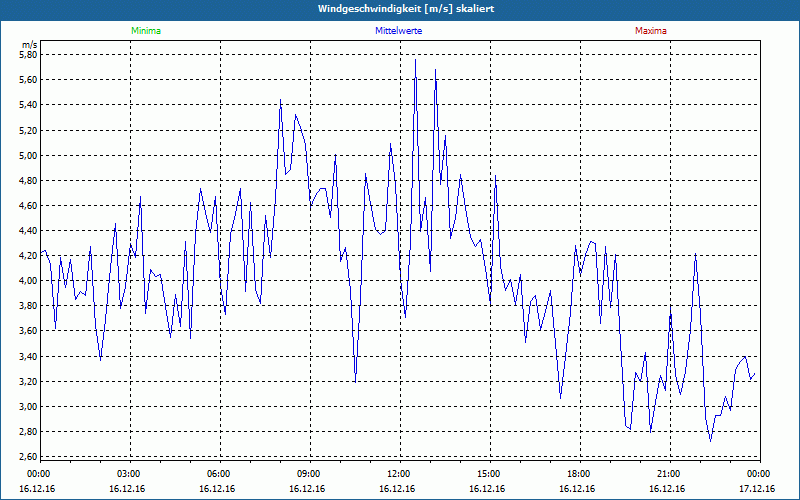The height and width of the screenshot is (500, 800).
Task: Click the m/s unit label
Action: pyautogui.click(x=29, y=45)
